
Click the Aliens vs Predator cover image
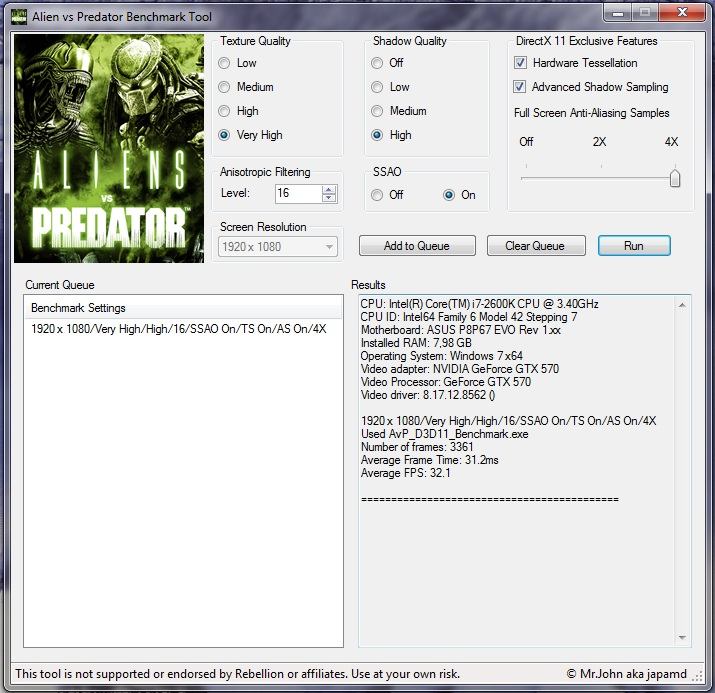click(x=109, y=148)
